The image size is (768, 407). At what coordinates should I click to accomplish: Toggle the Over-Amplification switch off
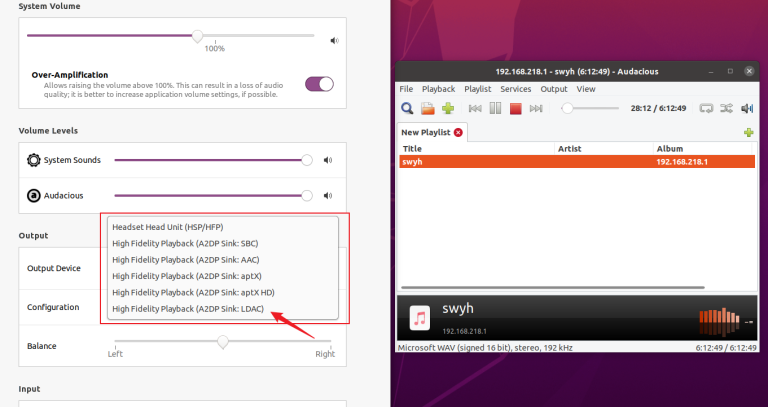tap(319, 84)
